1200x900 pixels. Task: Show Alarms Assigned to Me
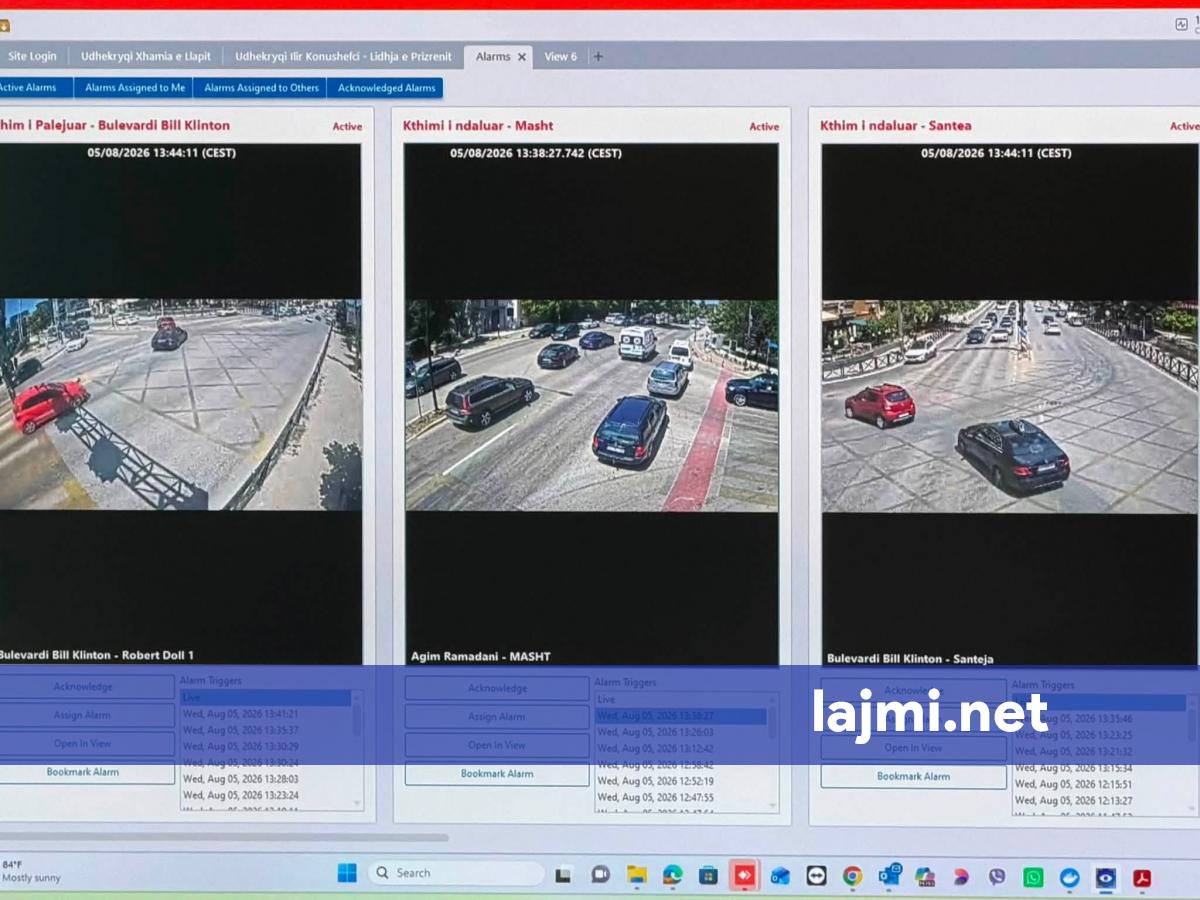tap(135, 88)
